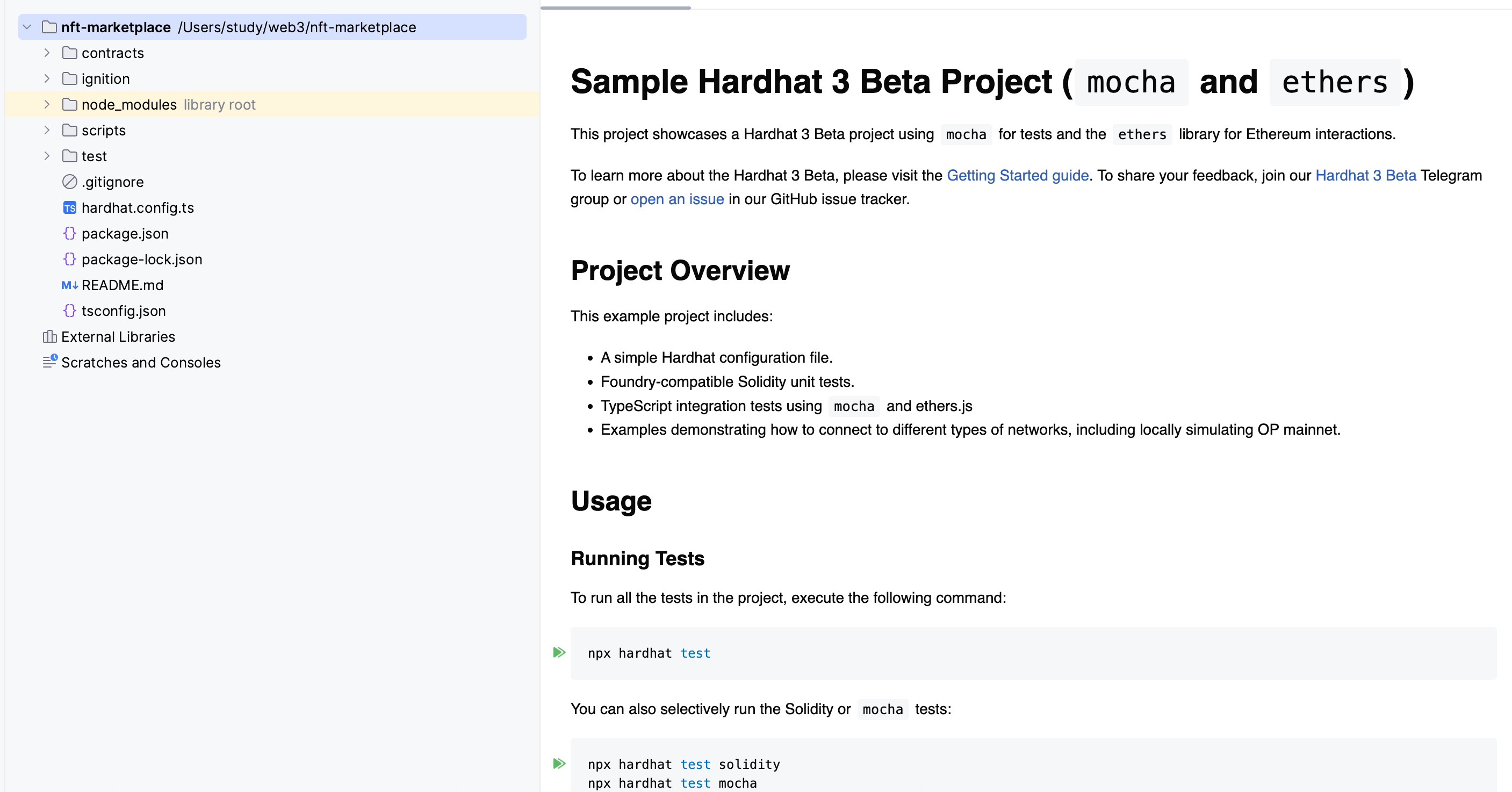This screenshot has width=1512, height=792.
Task: Click the 'npx hardhat test solidity' code line
Action: pos(684,765)
